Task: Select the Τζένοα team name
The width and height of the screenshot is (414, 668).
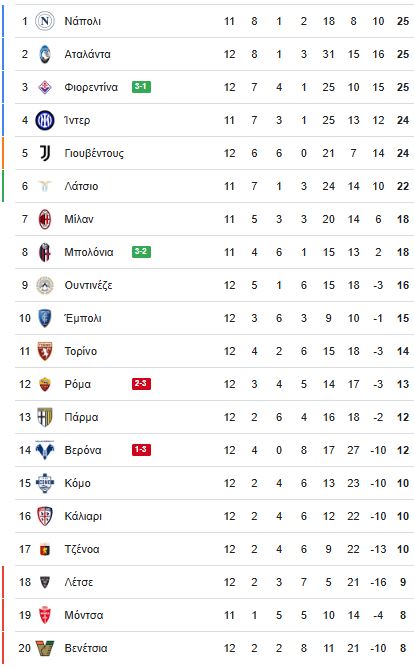Action: [x=82, y=549]
